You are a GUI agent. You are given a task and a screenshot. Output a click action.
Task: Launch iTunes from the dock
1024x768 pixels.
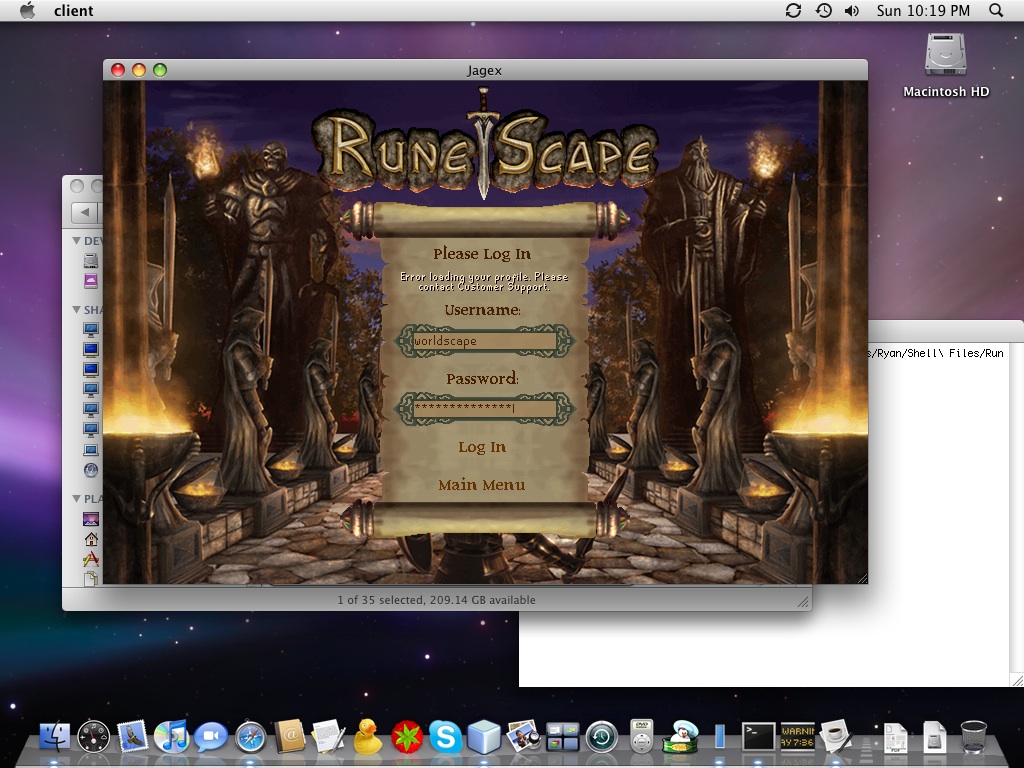click(x=171, y=737)
